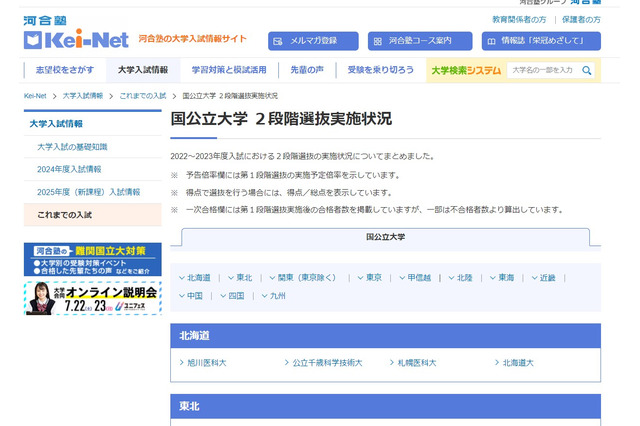Go to 大学入試情報 breadcrumb
Viewport: 640px width, 426px height.
pos(82,96)
